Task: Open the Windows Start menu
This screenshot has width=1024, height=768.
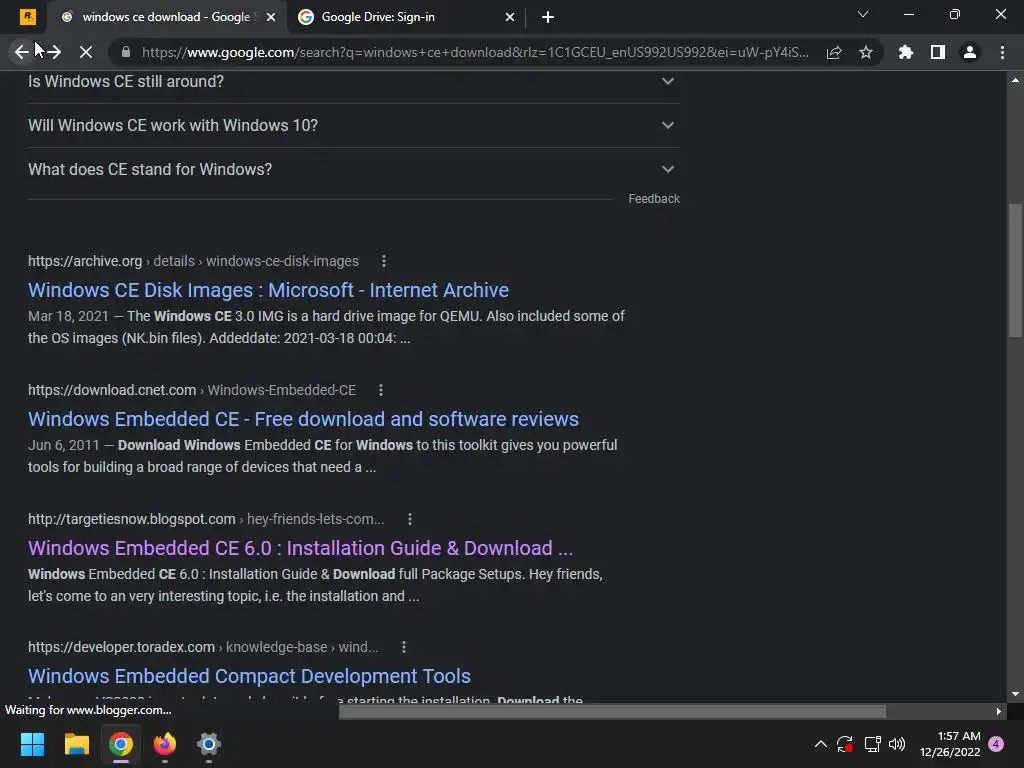Action: click(x=32, y=744)
